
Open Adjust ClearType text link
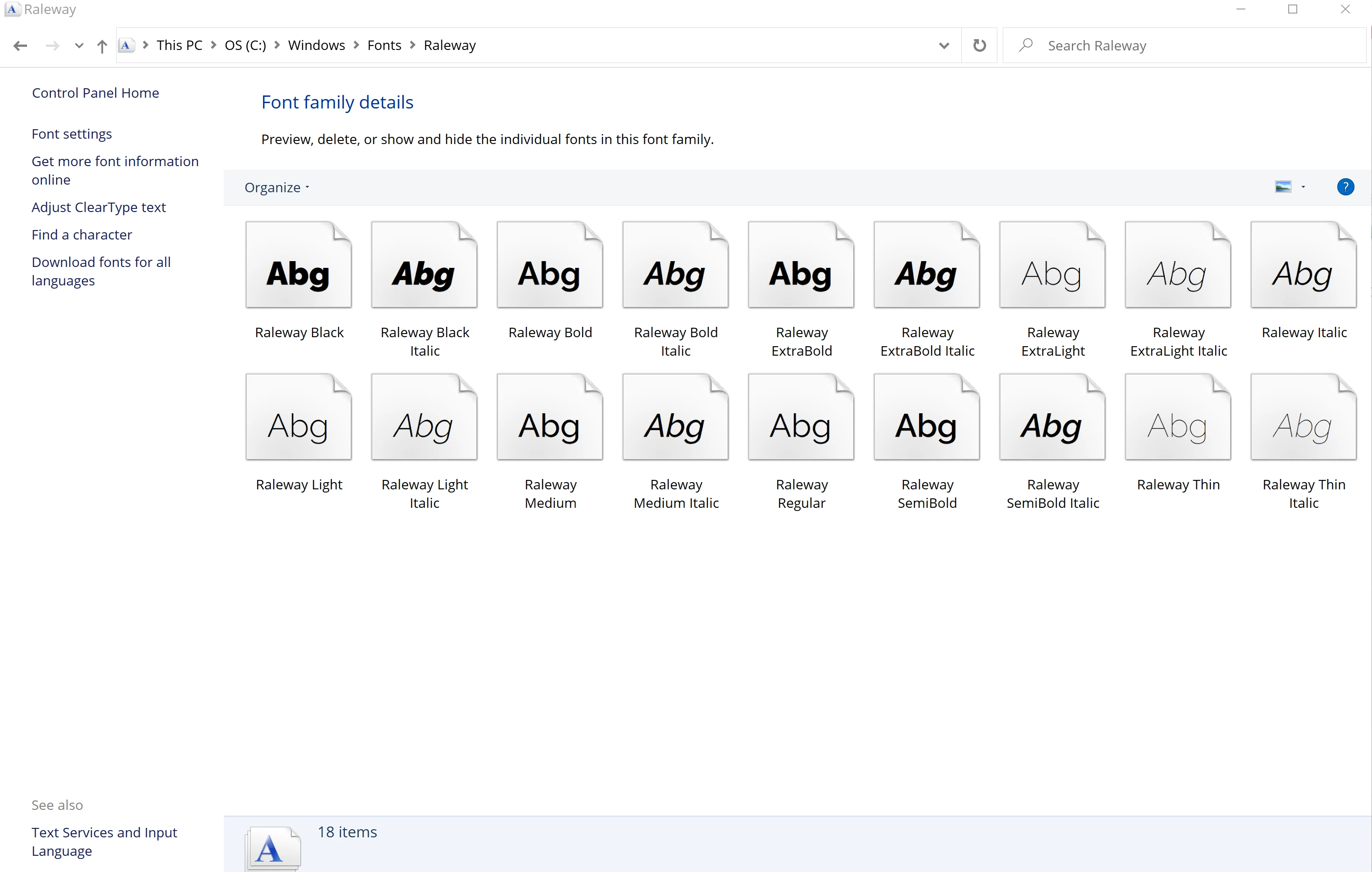pos(99,208)
